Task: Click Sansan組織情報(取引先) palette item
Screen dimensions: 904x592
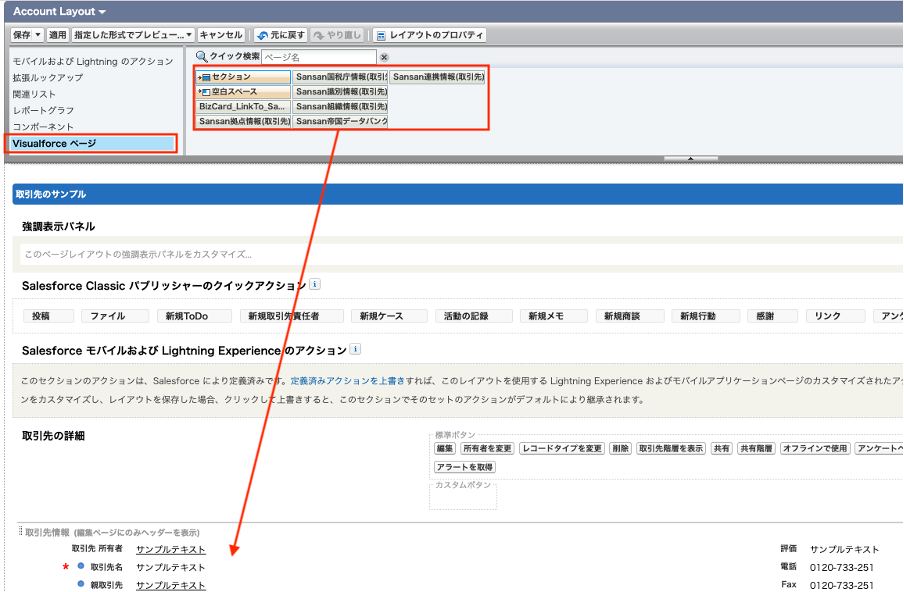Action: tap(340, 107)
